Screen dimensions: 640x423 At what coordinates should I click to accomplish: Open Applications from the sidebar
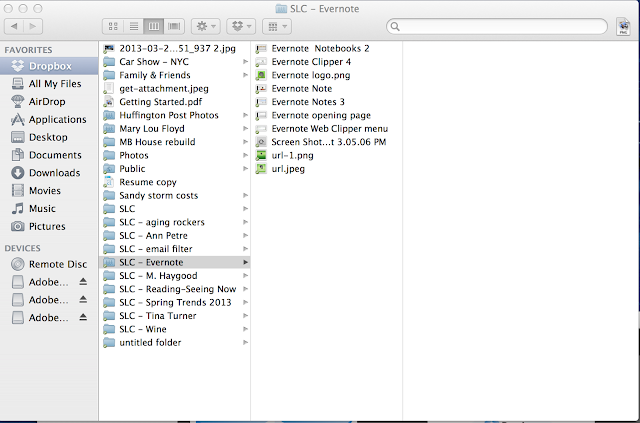tap(49, 119)
